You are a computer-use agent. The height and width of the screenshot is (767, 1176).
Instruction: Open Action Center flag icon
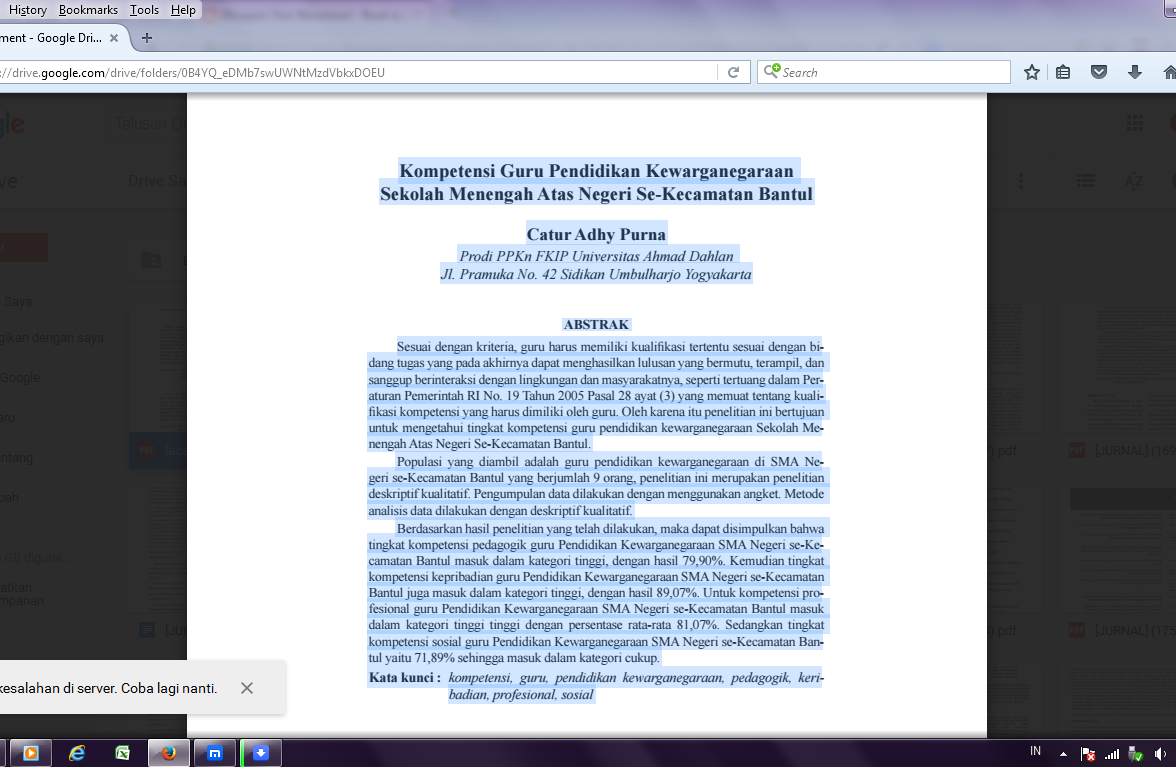pos(1088,754)
